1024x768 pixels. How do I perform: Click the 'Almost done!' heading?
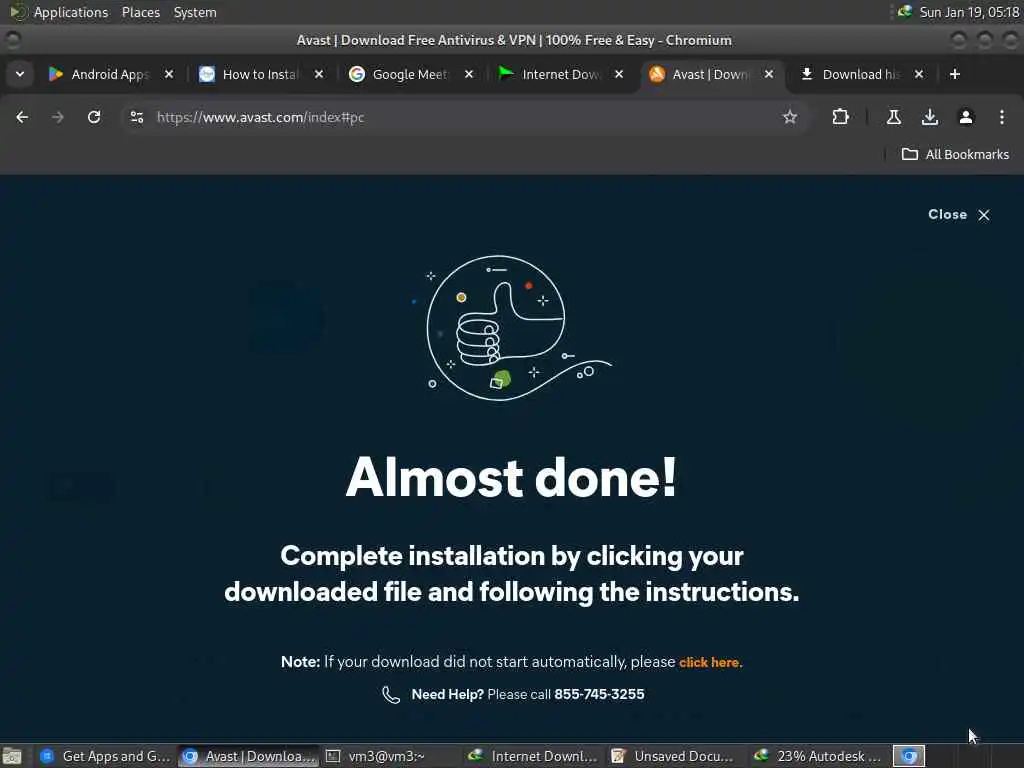pos(511,477)
